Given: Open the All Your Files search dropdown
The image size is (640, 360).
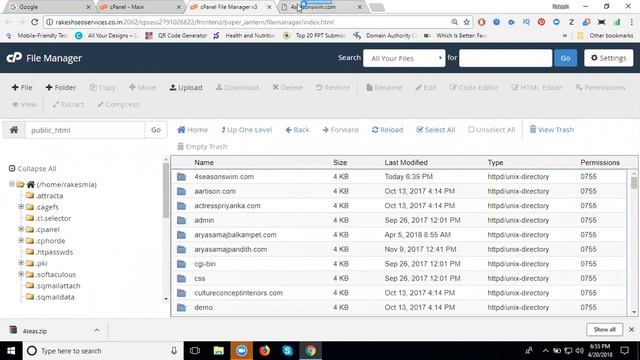Looking at the screenshot, I should (x=404, y=58).
